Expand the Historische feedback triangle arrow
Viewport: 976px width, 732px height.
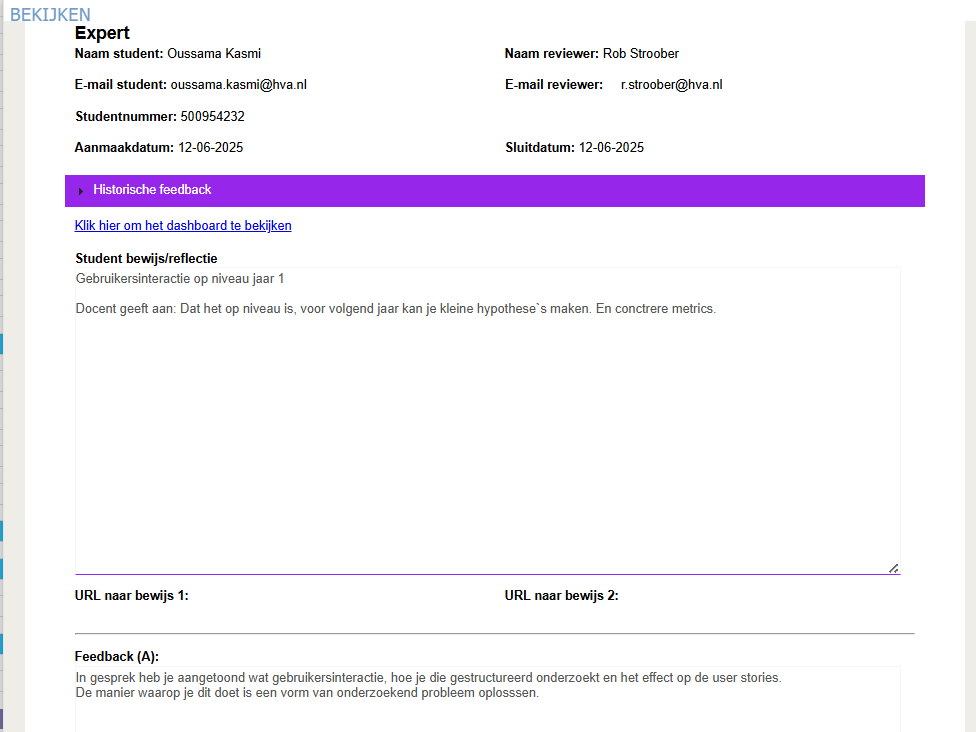[81, 190]
